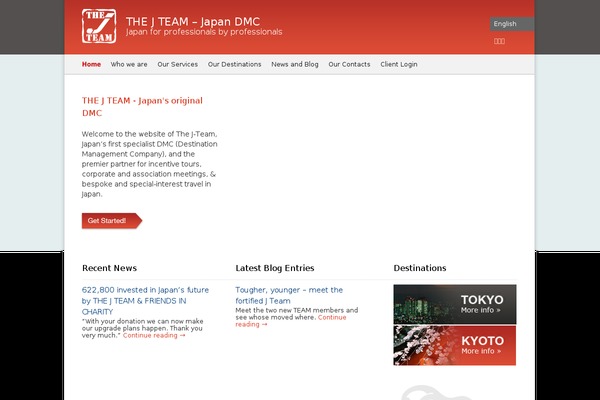
Task: Click the J Team logo icon
Action: pos(99,26)
